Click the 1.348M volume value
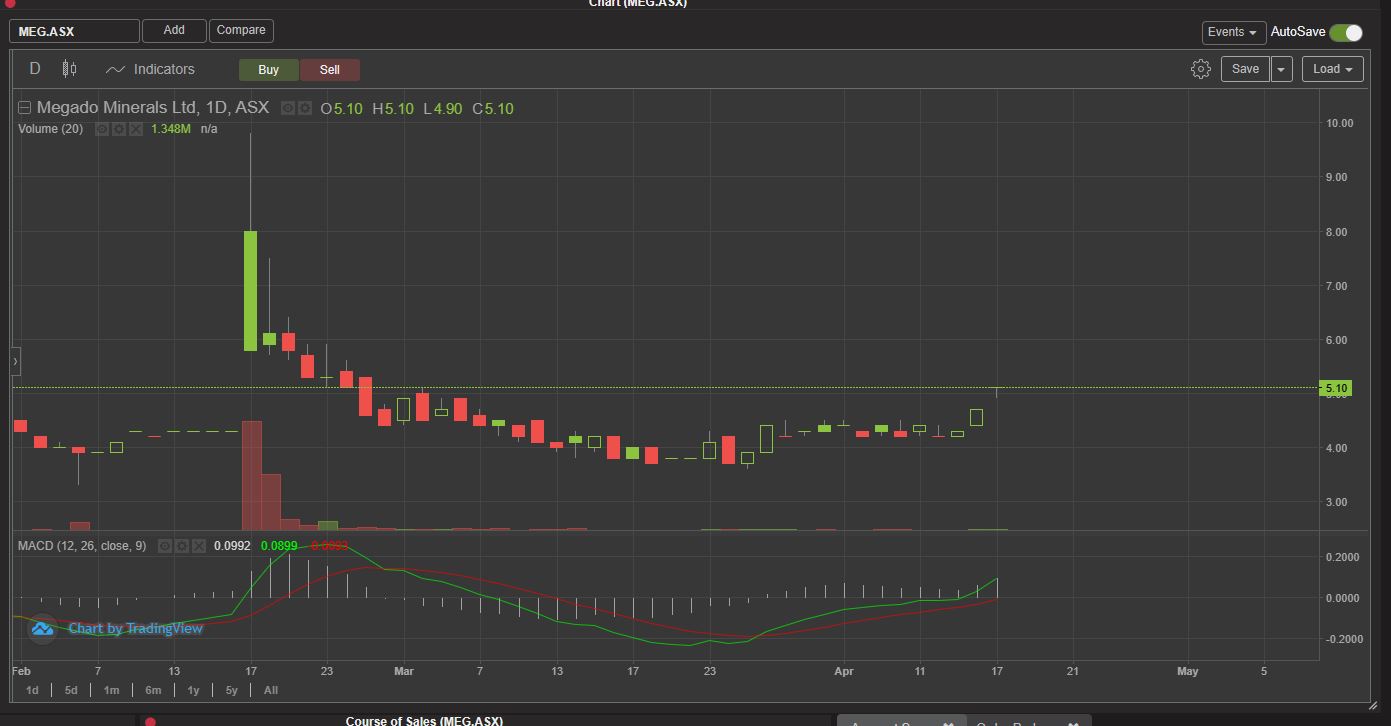 click(x=170, y=129)
